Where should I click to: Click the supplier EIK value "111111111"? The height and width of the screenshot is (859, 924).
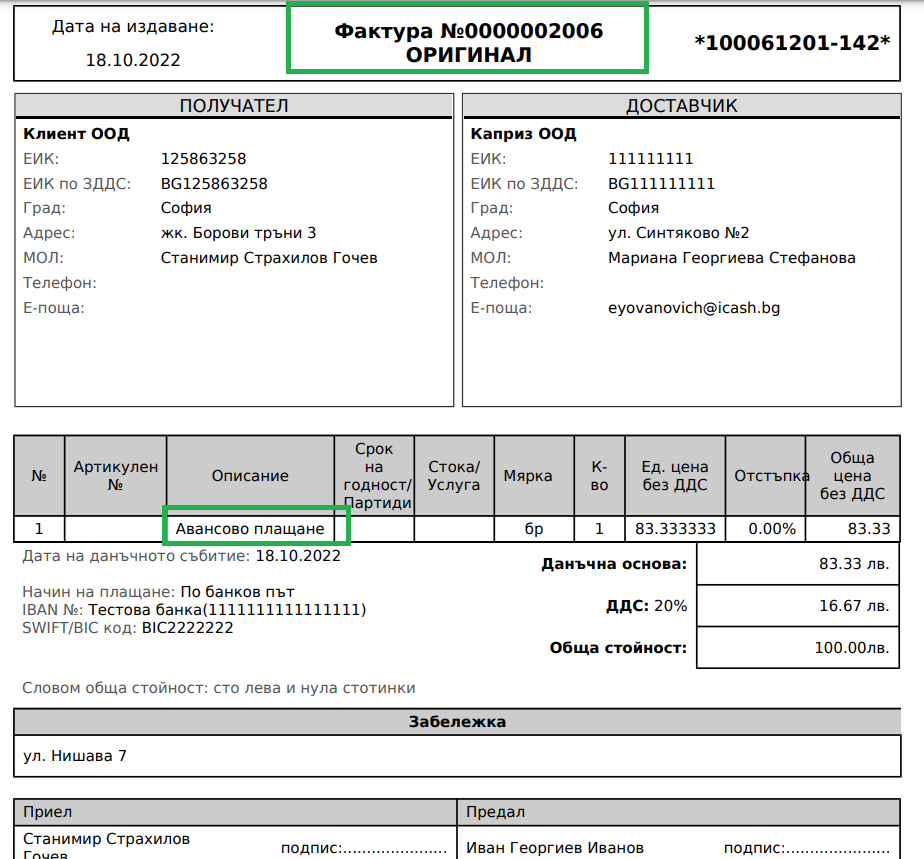point(651,158)
